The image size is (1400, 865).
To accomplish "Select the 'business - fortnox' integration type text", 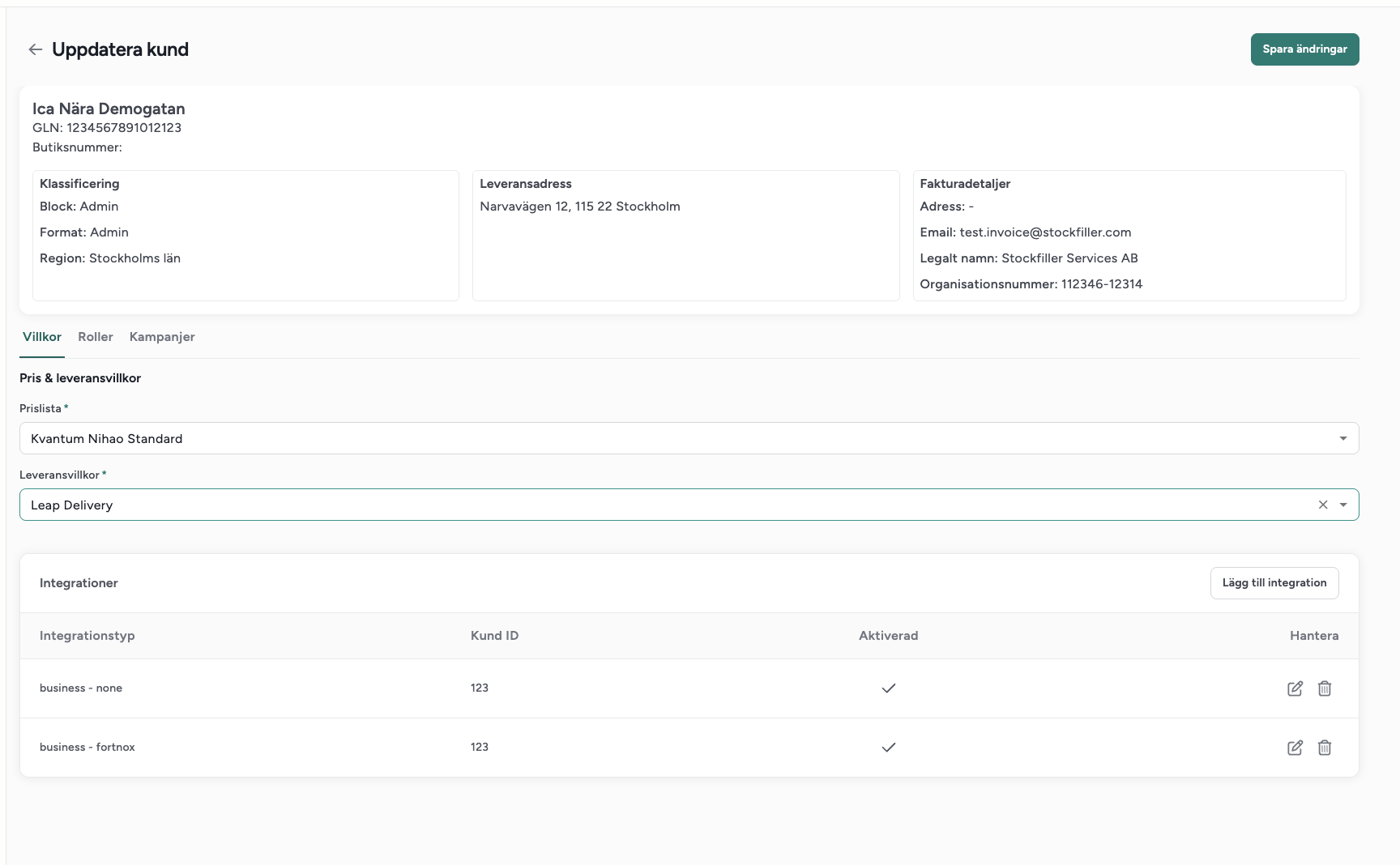I will (87, 748).
